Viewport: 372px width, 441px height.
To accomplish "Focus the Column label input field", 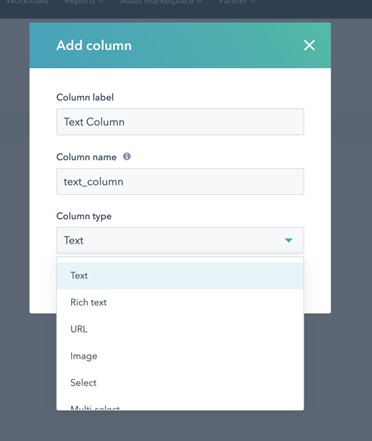I will click(180, 122).
